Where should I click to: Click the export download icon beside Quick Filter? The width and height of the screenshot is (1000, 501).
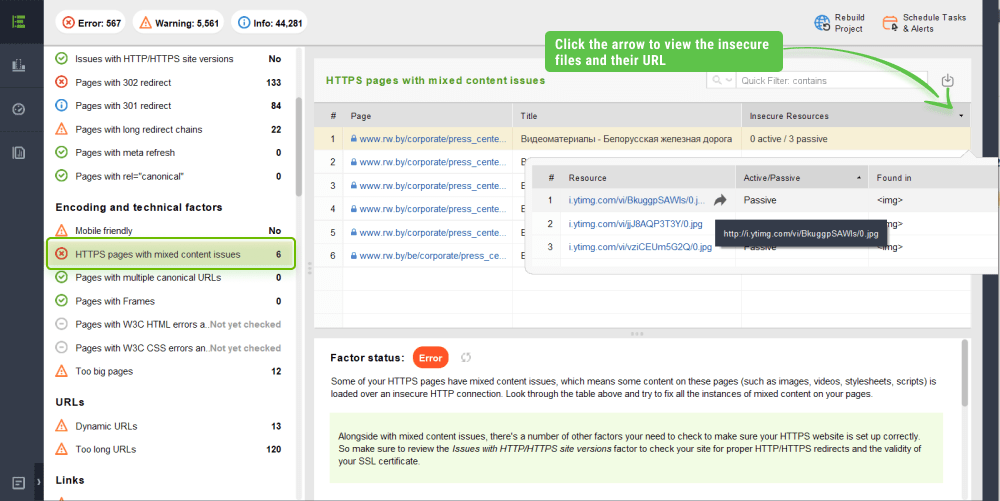coord(947,80)
